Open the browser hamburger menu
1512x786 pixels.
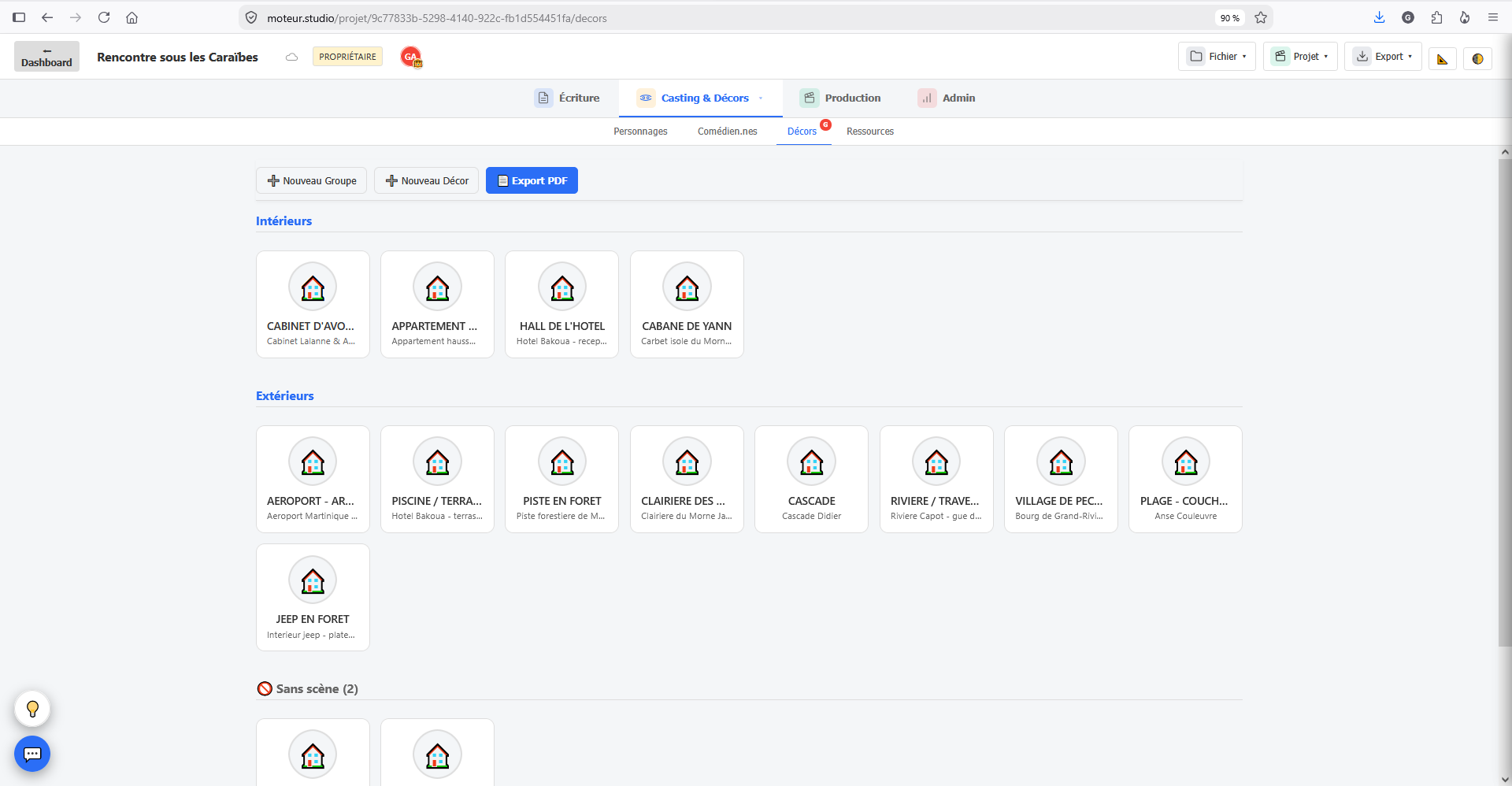click(x=1493, y=17)
